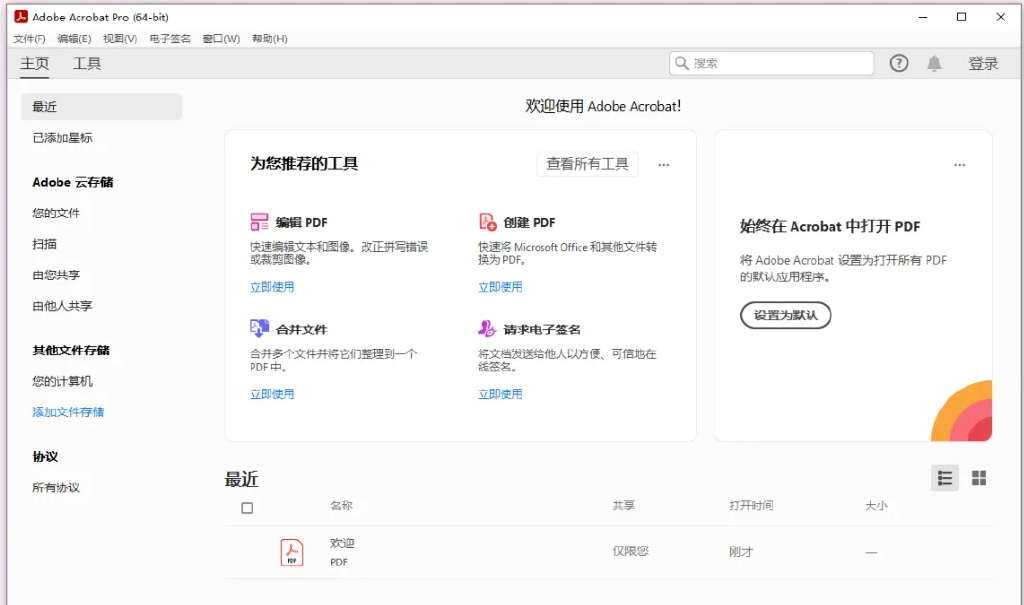Open the recommended tools overflow menu
Screen dimensions: 1024x605
[x=663, y=164]
